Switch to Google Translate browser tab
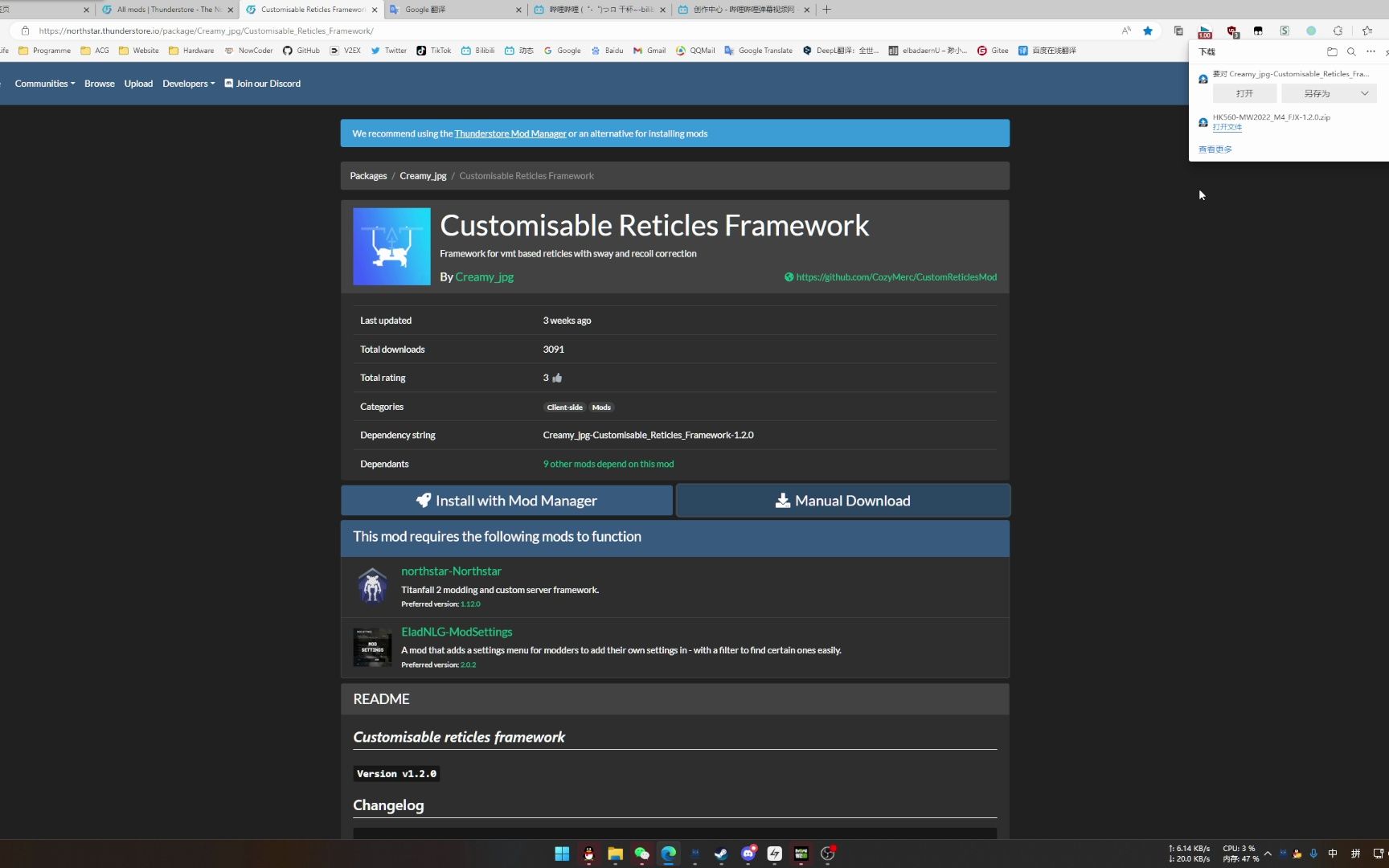Screen dimensions: 1389x868 tap(454, 10)
